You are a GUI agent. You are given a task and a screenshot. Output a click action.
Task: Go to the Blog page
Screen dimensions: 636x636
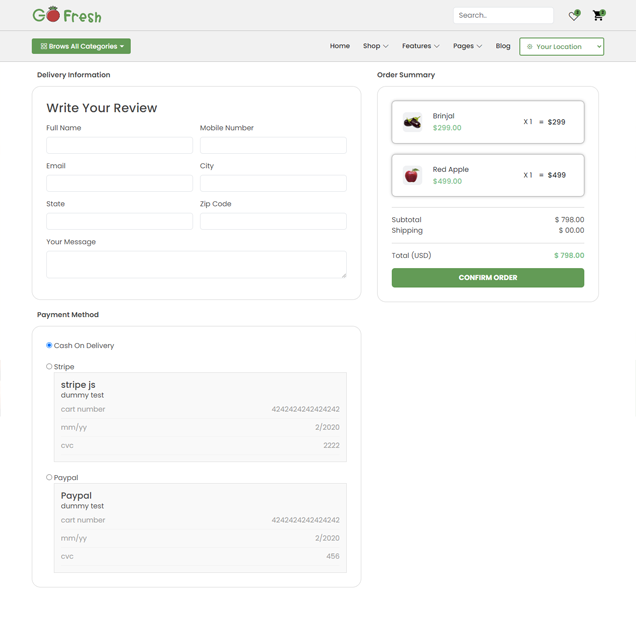pyautogui.click(x=503, y=46)
